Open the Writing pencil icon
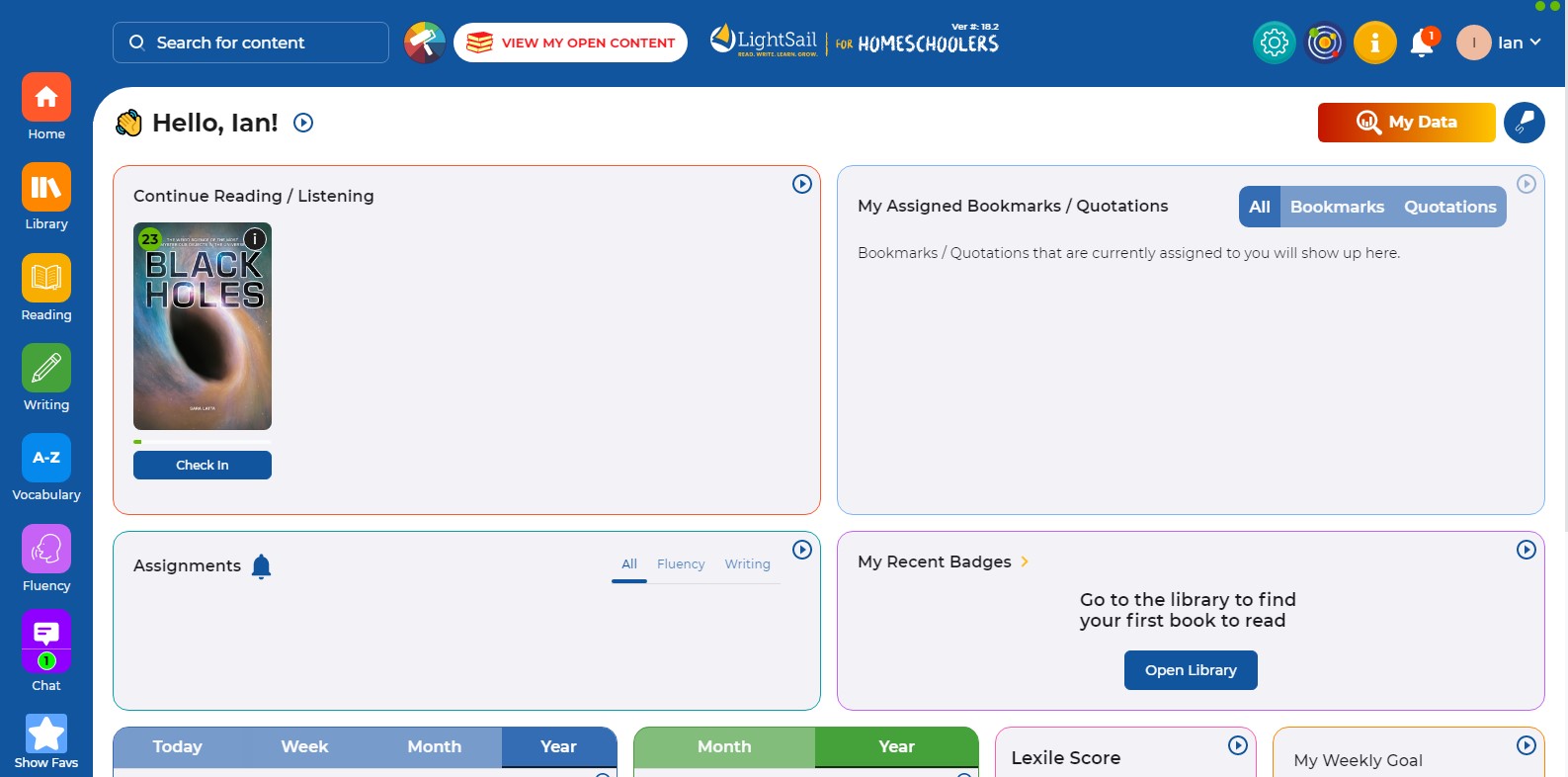 click(46, 369)
